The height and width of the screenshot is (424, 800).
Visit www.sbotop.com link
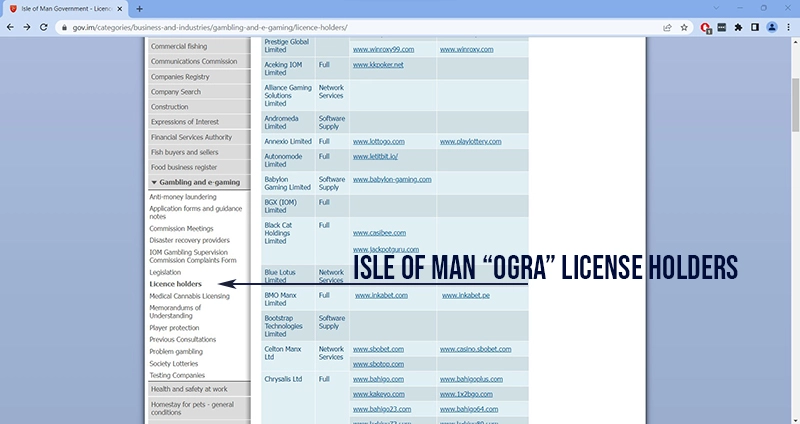378,364
